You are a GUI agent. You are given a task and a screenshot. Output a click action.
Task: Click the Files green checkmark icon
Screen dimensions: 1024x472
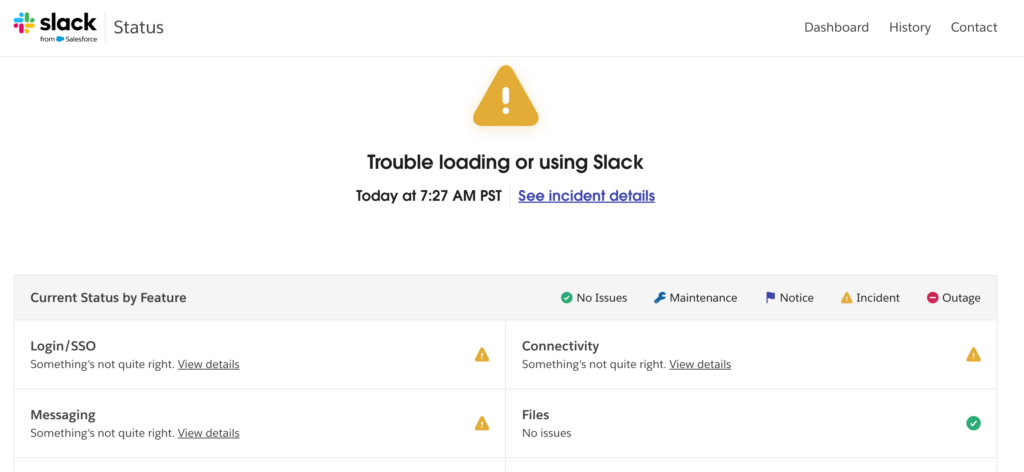[973, 423]
